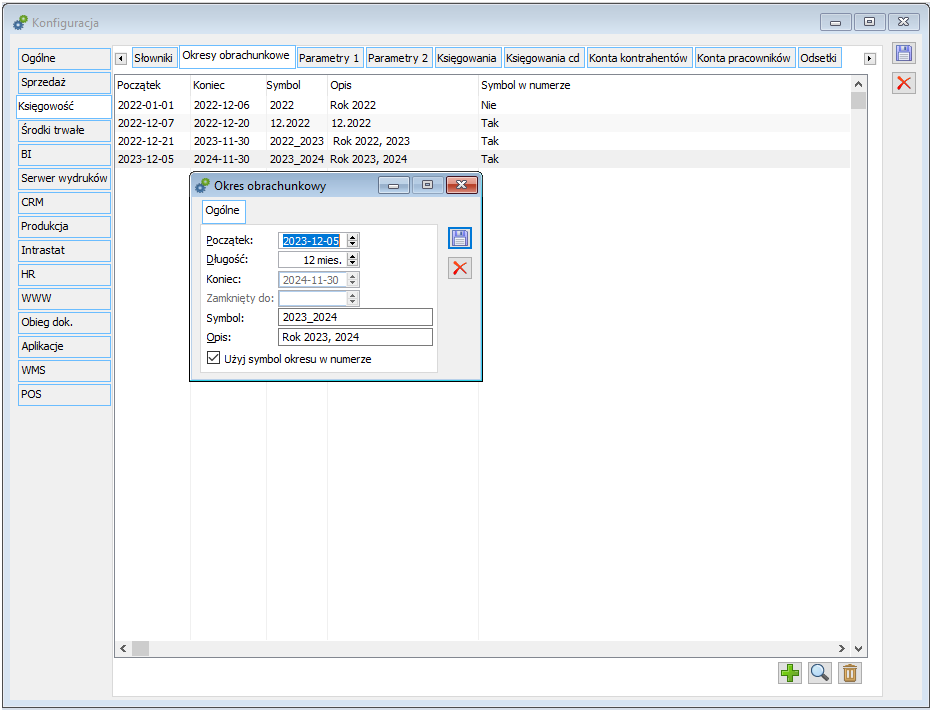Click the horizontal scrollbar thumb
Viewport: 932px width, 712px height.
pyautogui.click(x=140, y=648)
